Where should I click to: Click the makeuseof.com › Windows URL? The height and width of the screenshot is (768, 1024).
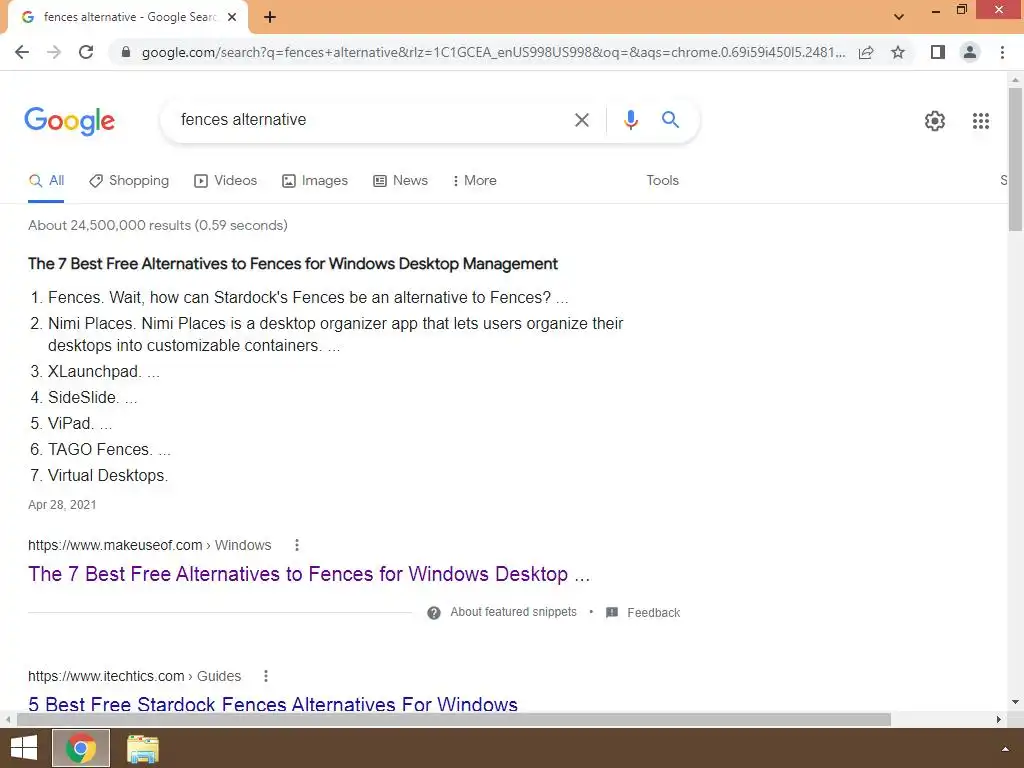coord(150,545)
